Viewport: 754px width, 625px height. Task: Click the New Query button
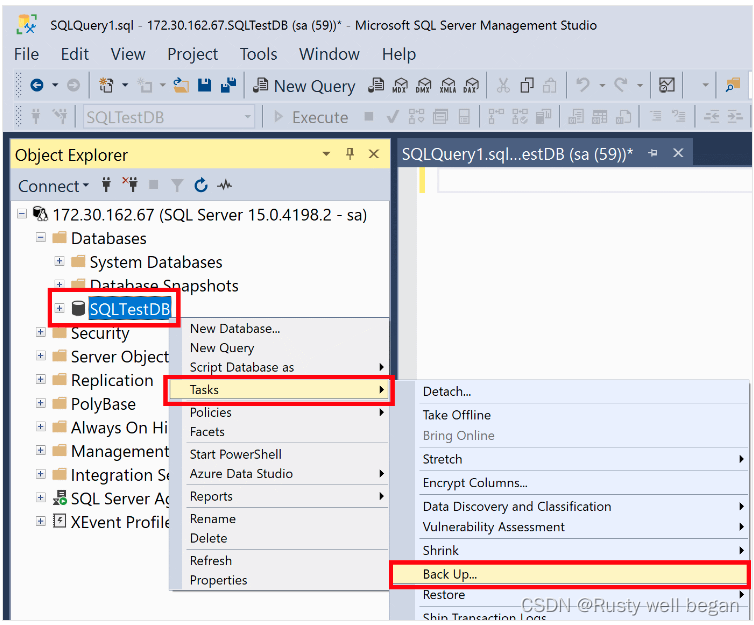coord(304,86)
